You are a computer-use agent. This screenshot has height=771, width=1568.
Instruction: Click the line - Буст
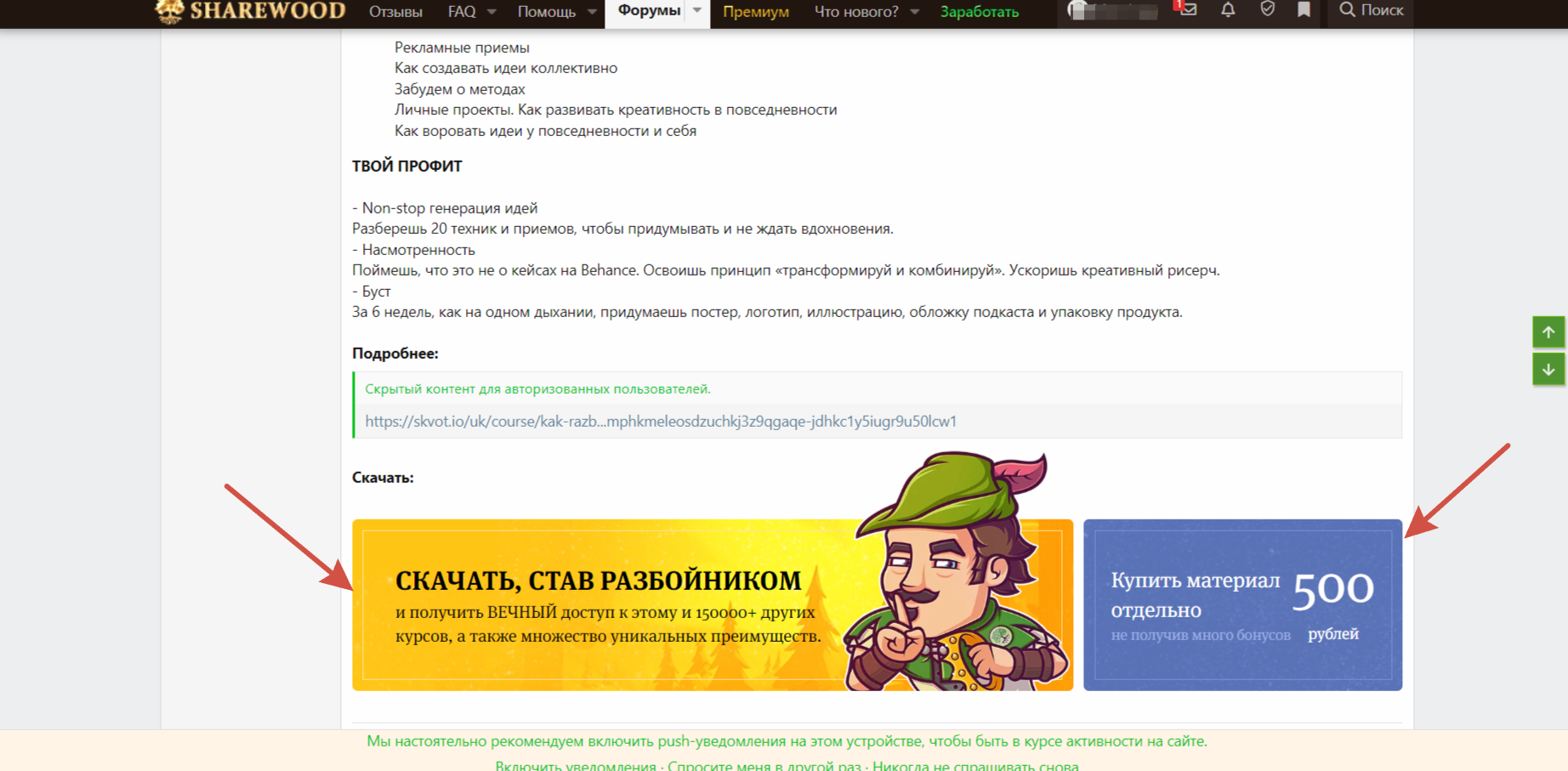click(x=372, y=292)
